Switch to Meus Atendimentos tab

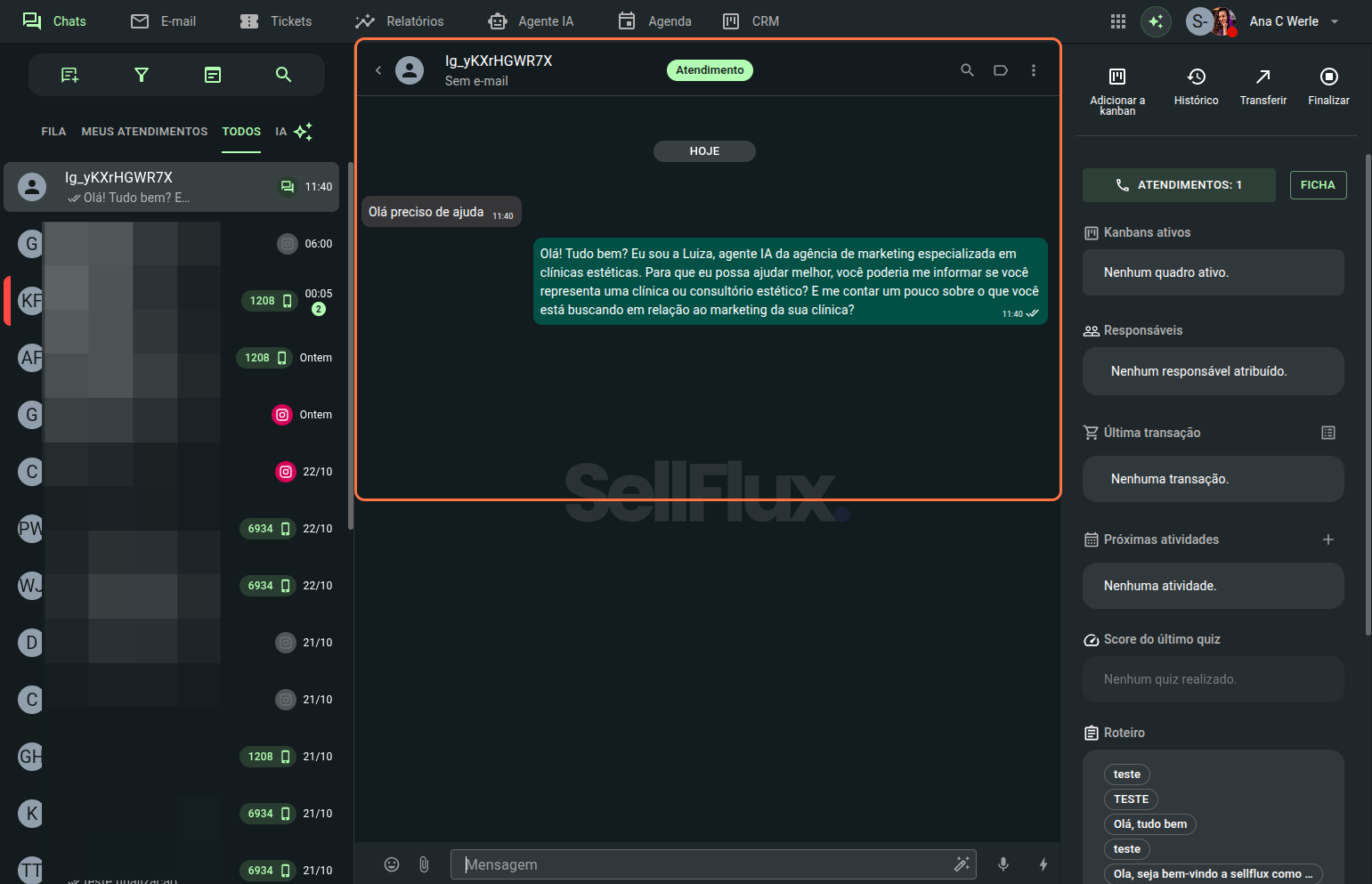(x=144, y=132)
